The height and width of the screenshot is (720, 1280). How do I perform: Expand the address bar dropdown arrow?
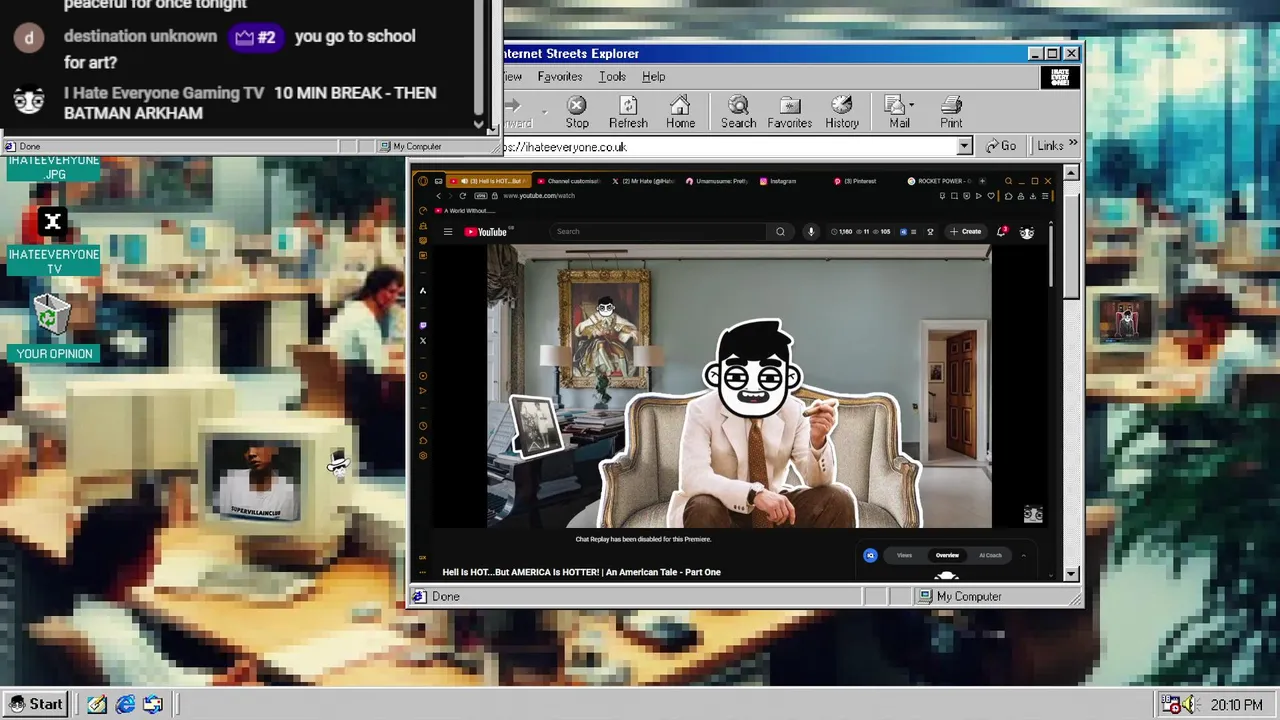point(964,147)
